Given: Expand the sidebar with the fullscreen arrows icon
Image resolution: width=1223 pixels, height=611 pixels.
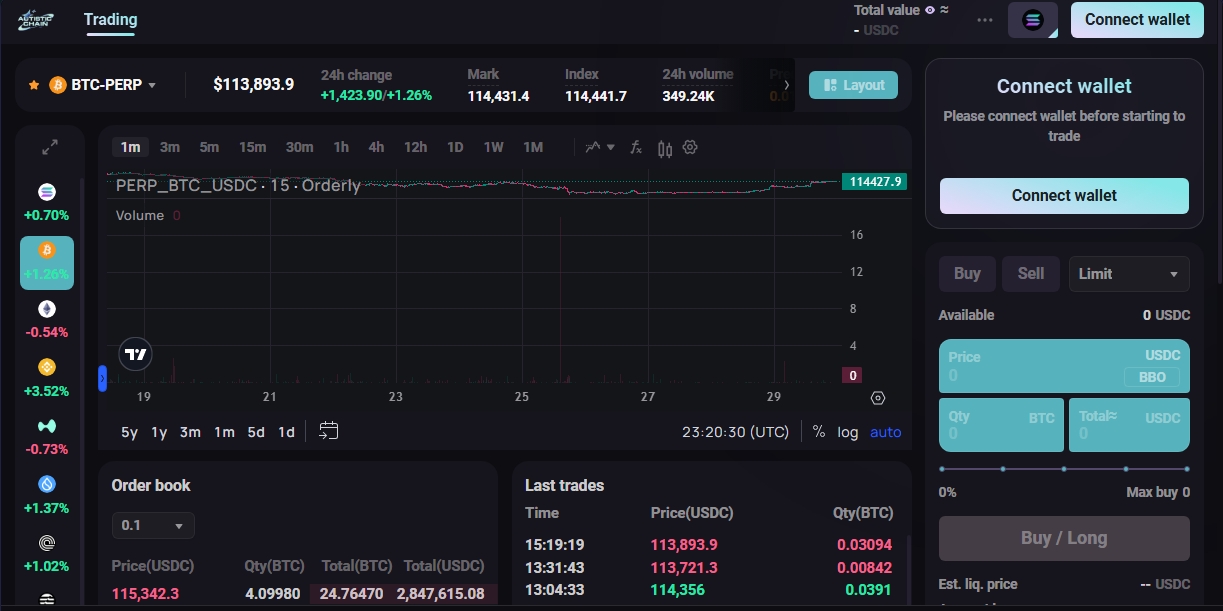Looking at the screenshot, I should point(49,148).
